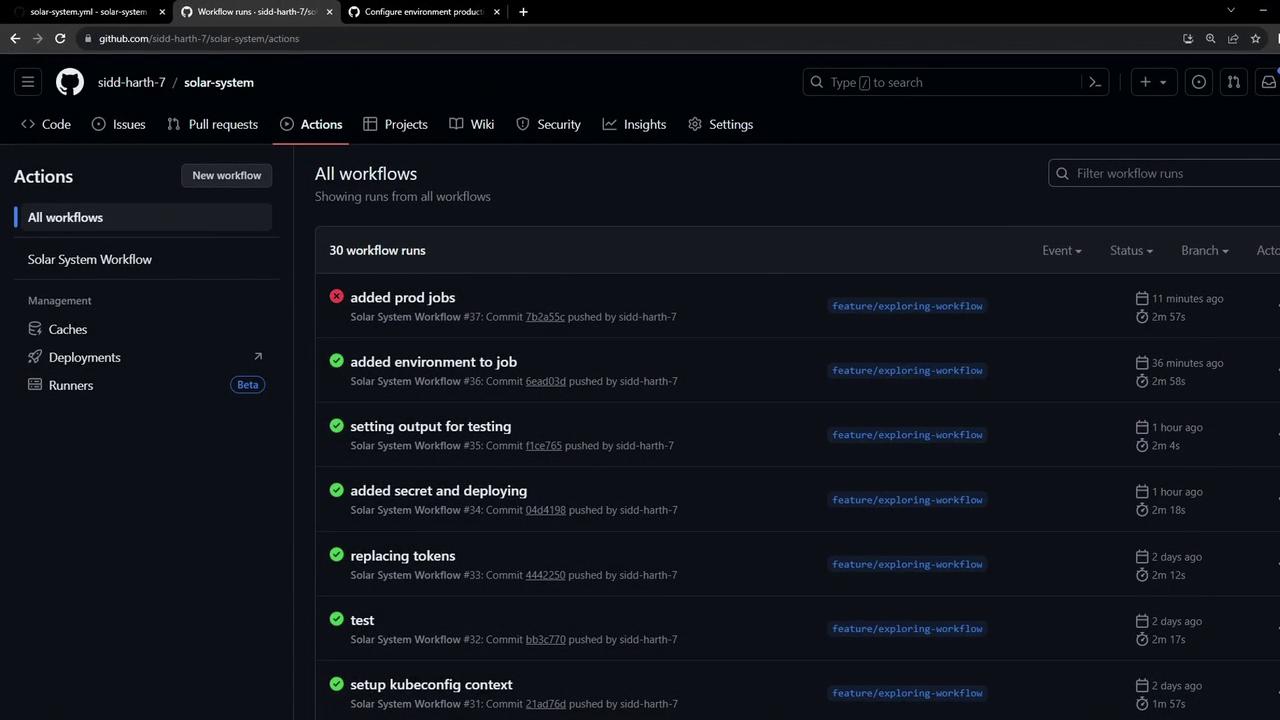Open the command palette icon

click(x=1095, y=82)
